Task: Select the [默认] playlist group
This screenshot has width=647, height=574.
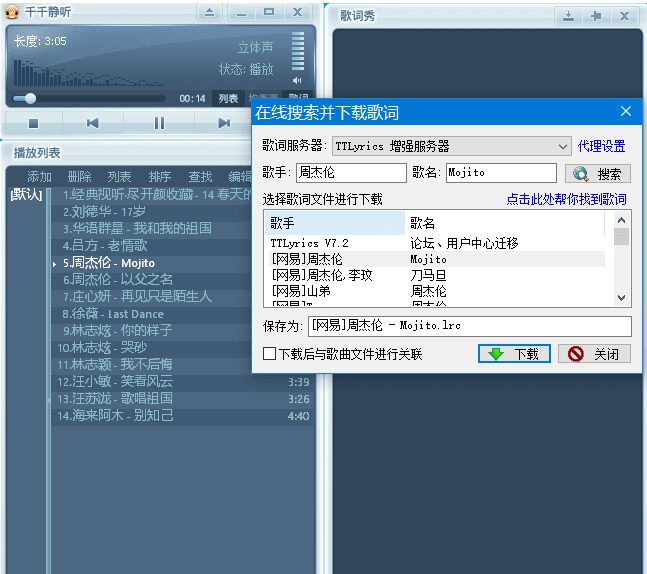Action: tap(26, 194)
